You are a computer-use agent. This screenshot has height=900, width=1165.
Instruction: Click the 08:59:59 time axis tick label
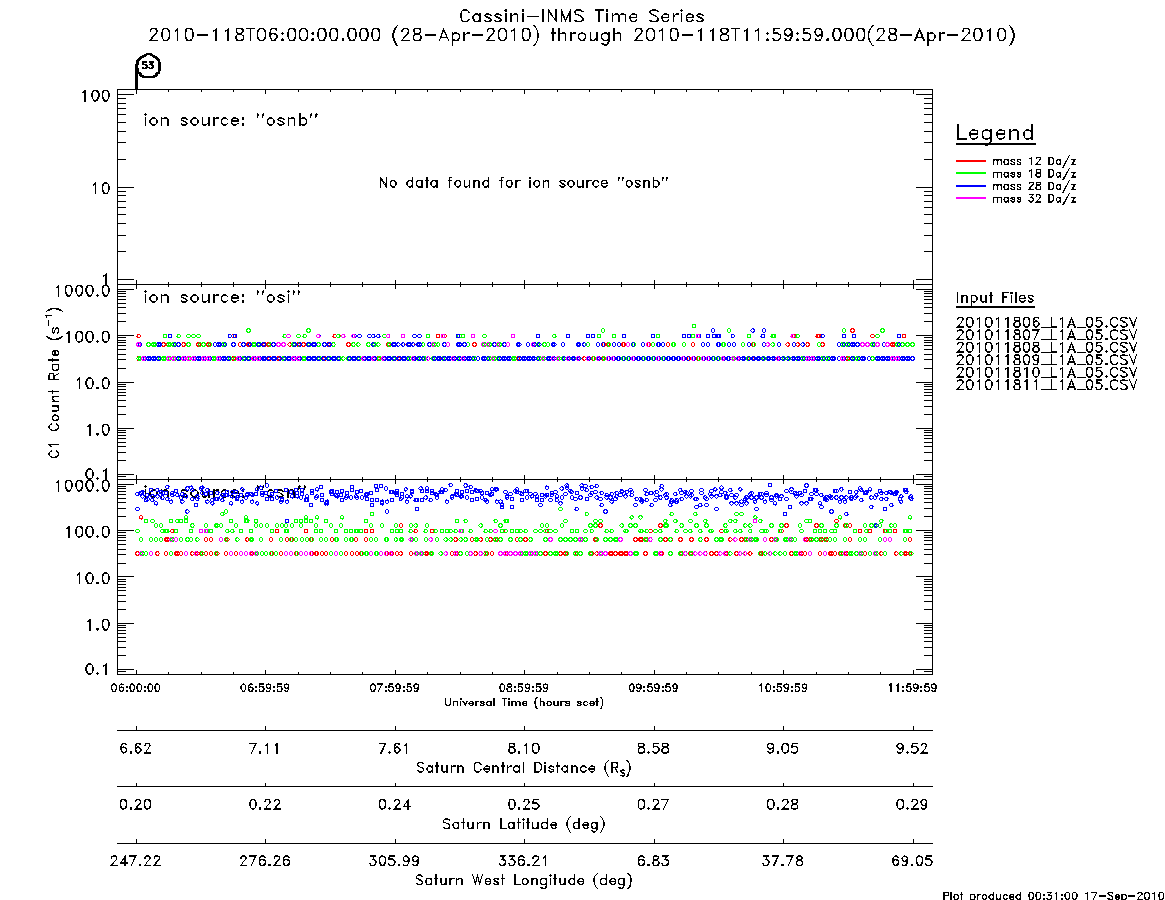coord(524,688)
